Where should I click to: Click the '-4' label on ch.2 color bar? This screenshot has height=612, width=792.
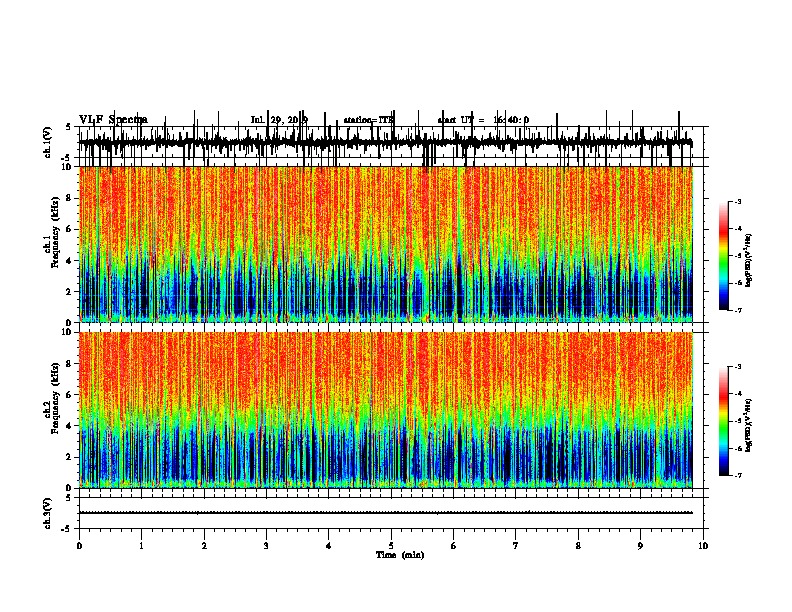click(x=738, y=394)
